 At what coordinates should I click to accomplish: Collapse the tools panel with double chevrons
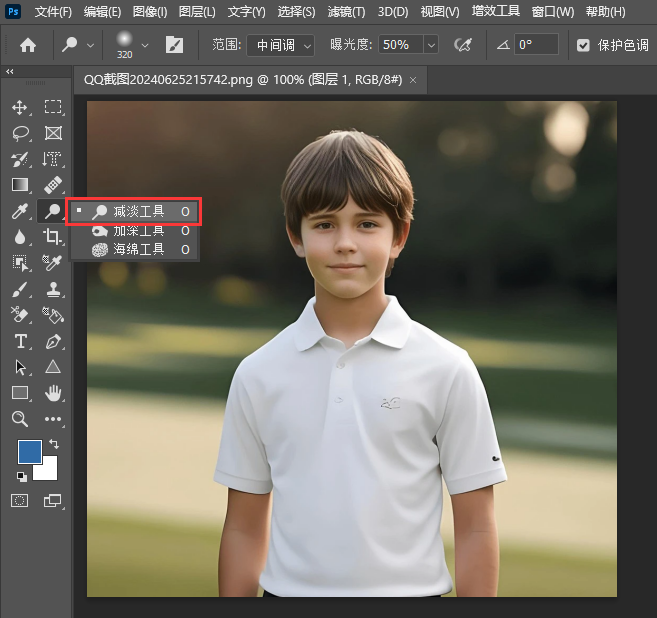point(10,72)
